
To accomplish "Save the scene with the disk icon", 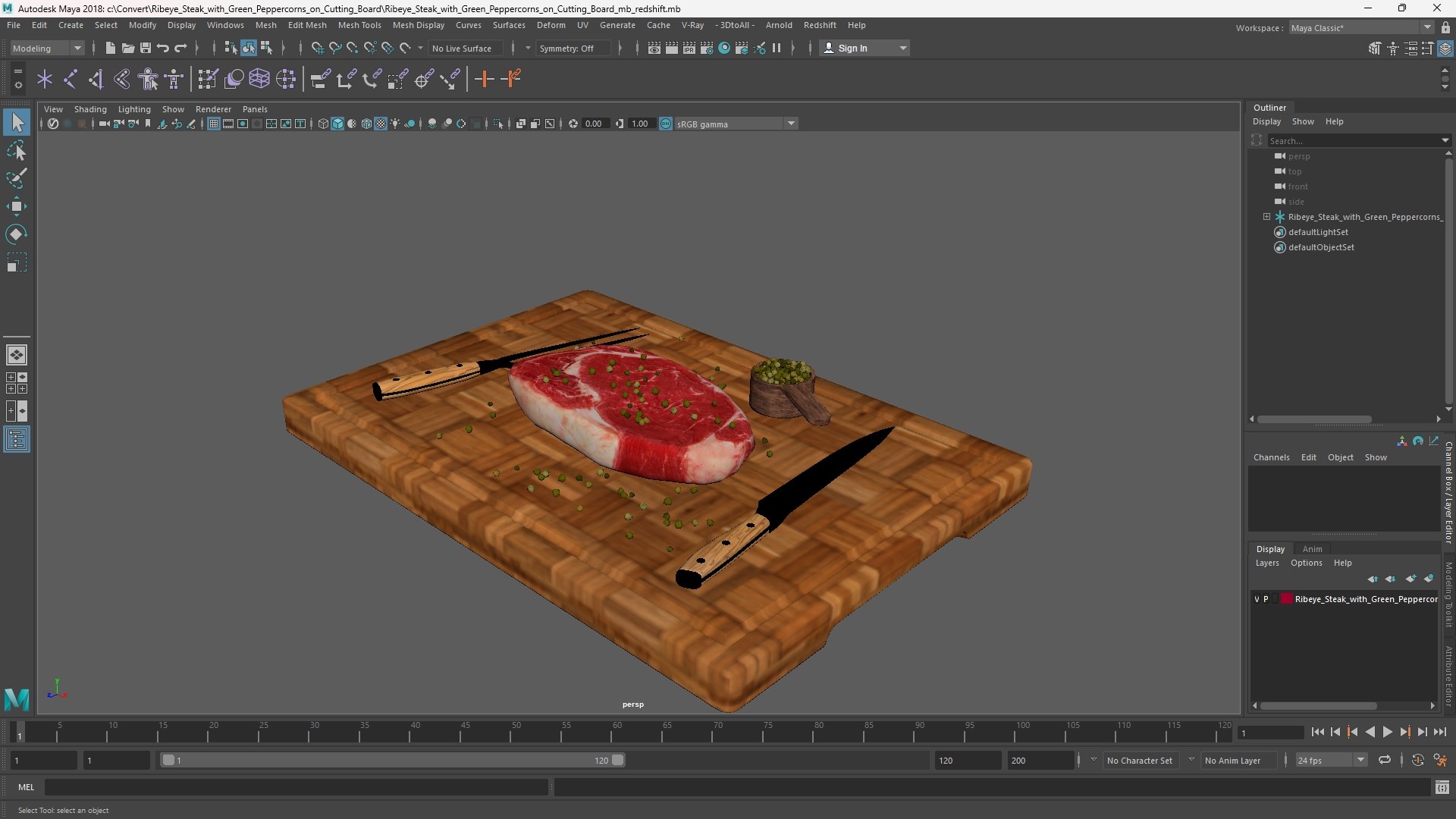I will [145, 49].
